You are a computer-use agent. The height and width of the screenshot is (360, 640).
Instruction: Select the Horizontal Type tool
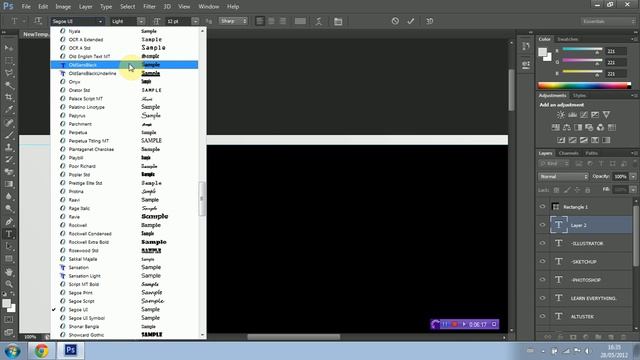pos(9,234)
